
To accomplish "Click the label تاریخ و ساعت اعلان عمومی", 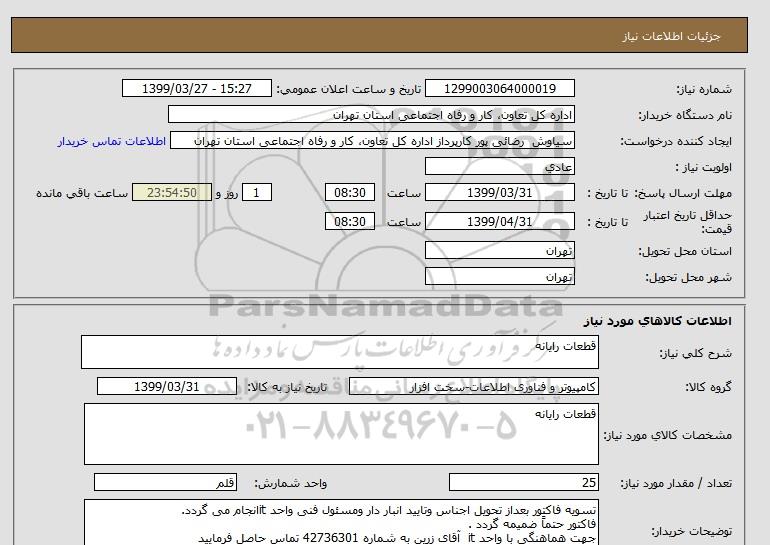I will click(x=349, y=89).
